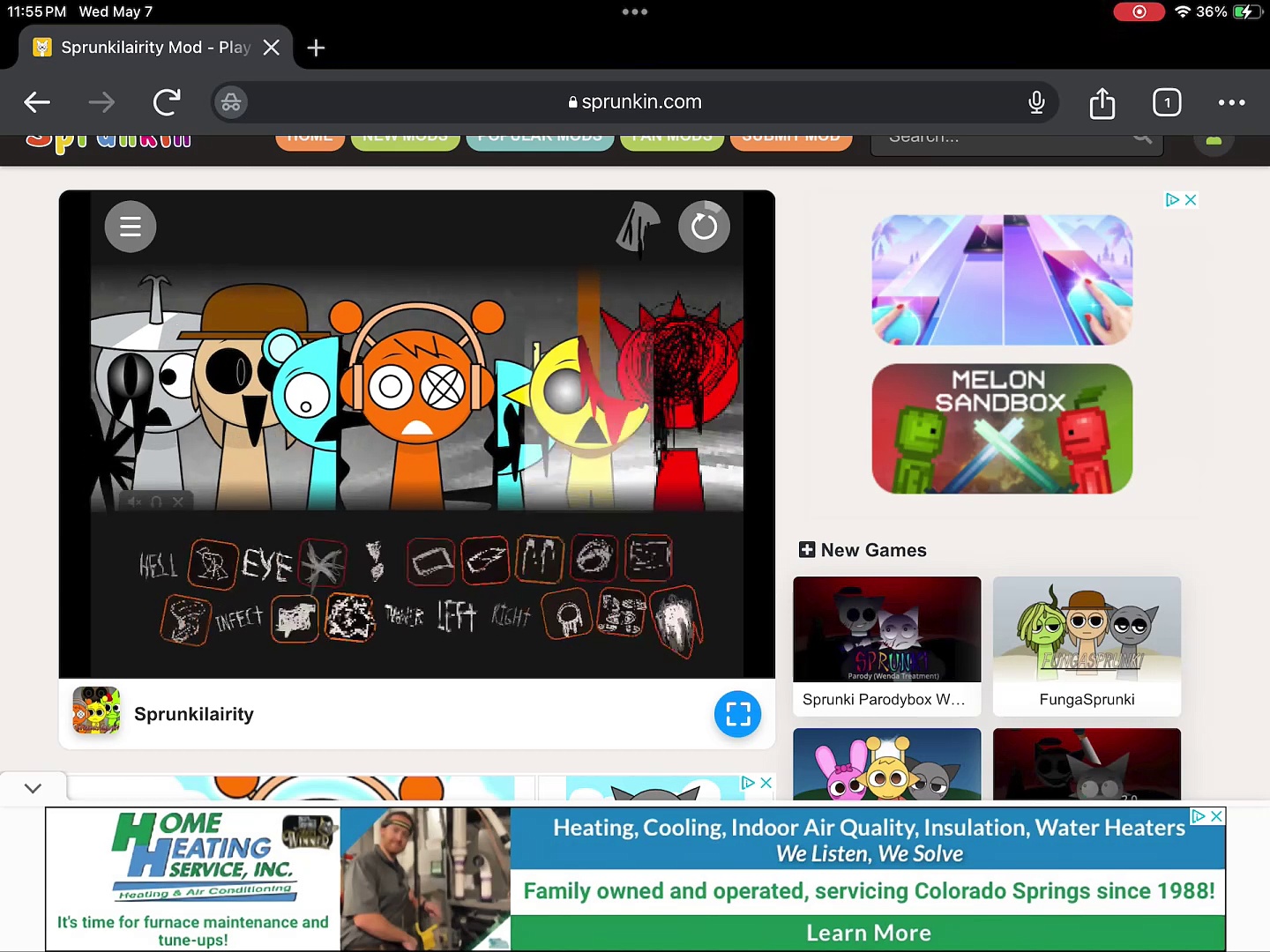Pick the dripping circle sound icon after RIGHT
This screenshot has width=1270, height=952.
[567, 614]
